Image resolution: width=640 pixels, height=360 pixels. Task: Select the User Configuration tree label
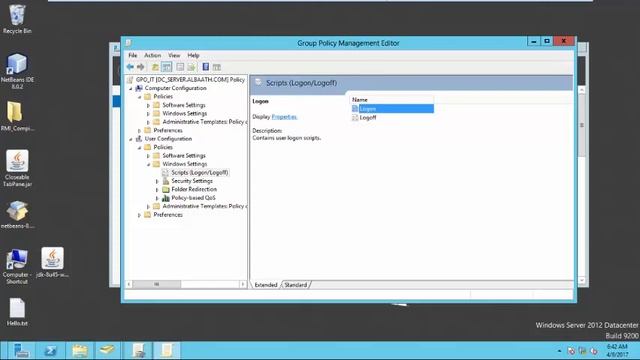pyautogui.click(x=168, y=139)
